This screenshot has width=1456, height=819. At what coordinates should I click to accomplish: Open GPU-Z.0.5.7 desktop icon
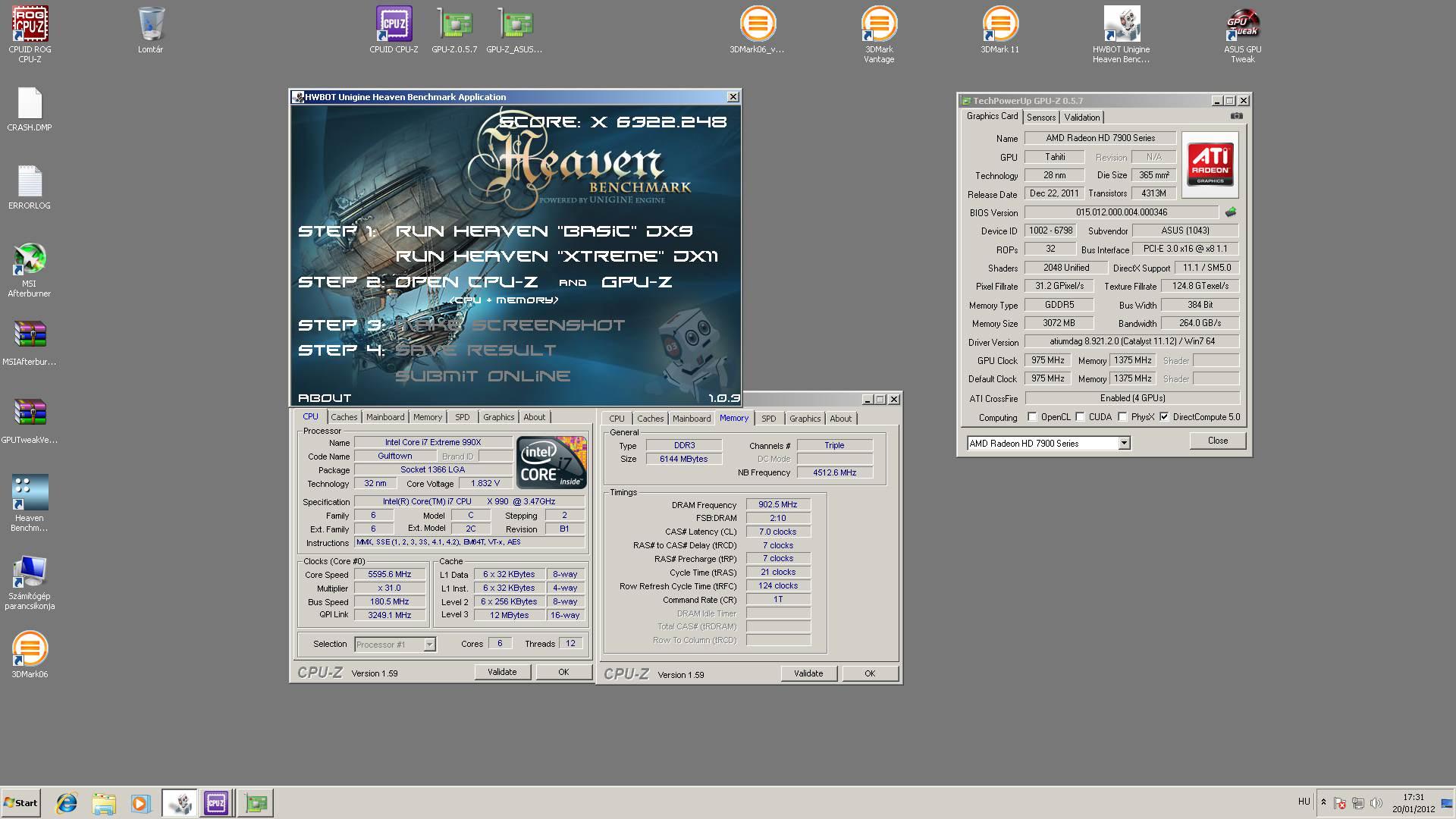(454, 30)
